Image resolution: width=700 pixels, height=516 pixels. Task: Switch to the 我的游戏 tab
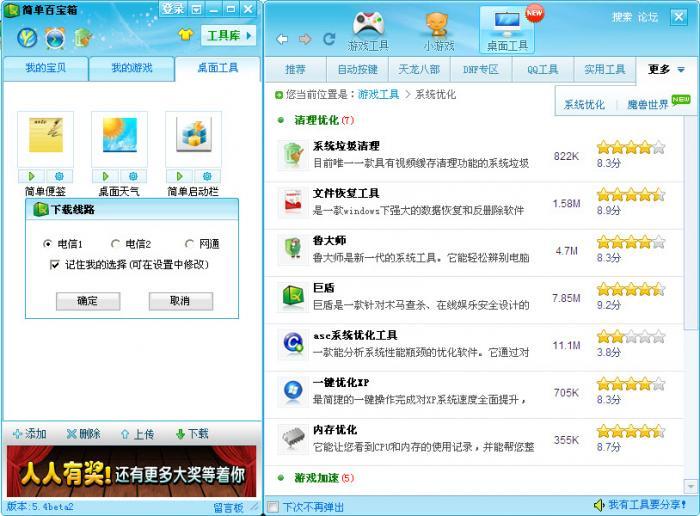tap(132, 68)
